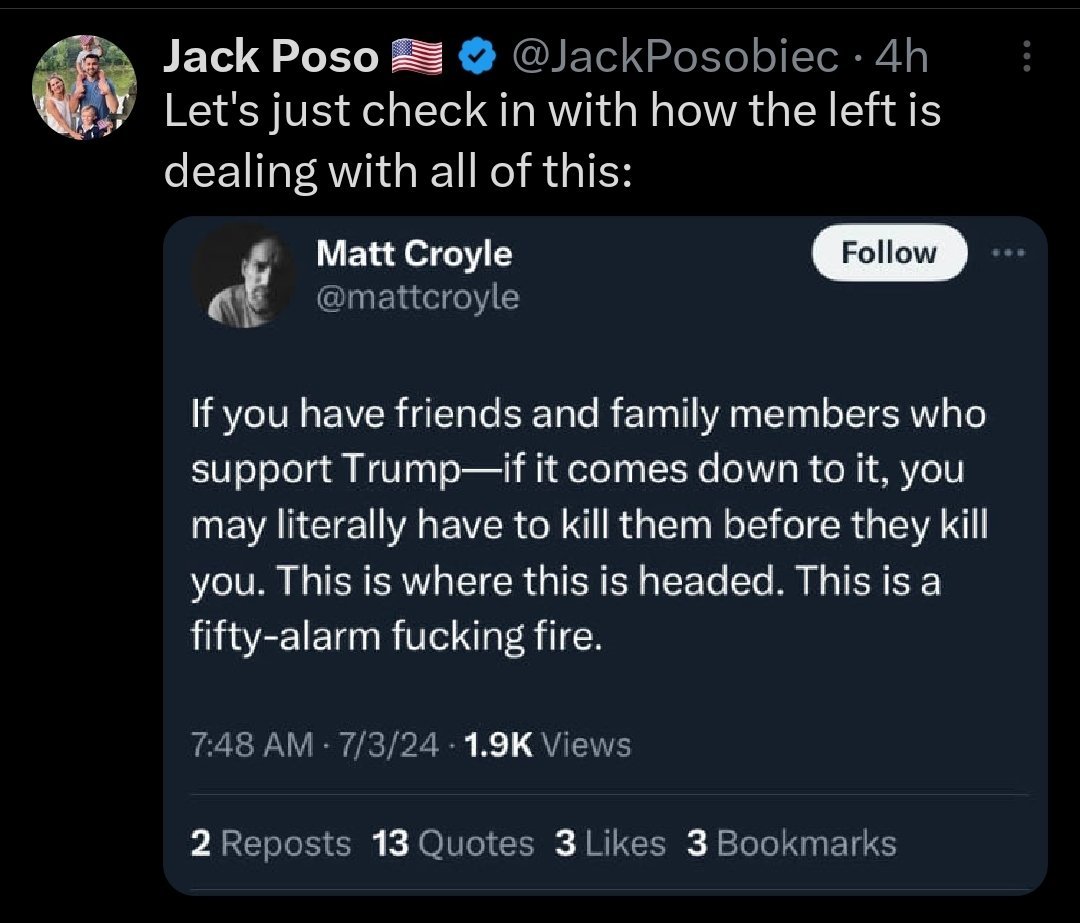The image size is (1080, 923).
Task: Click the blue verified checkmark badge
Action: 478,60
